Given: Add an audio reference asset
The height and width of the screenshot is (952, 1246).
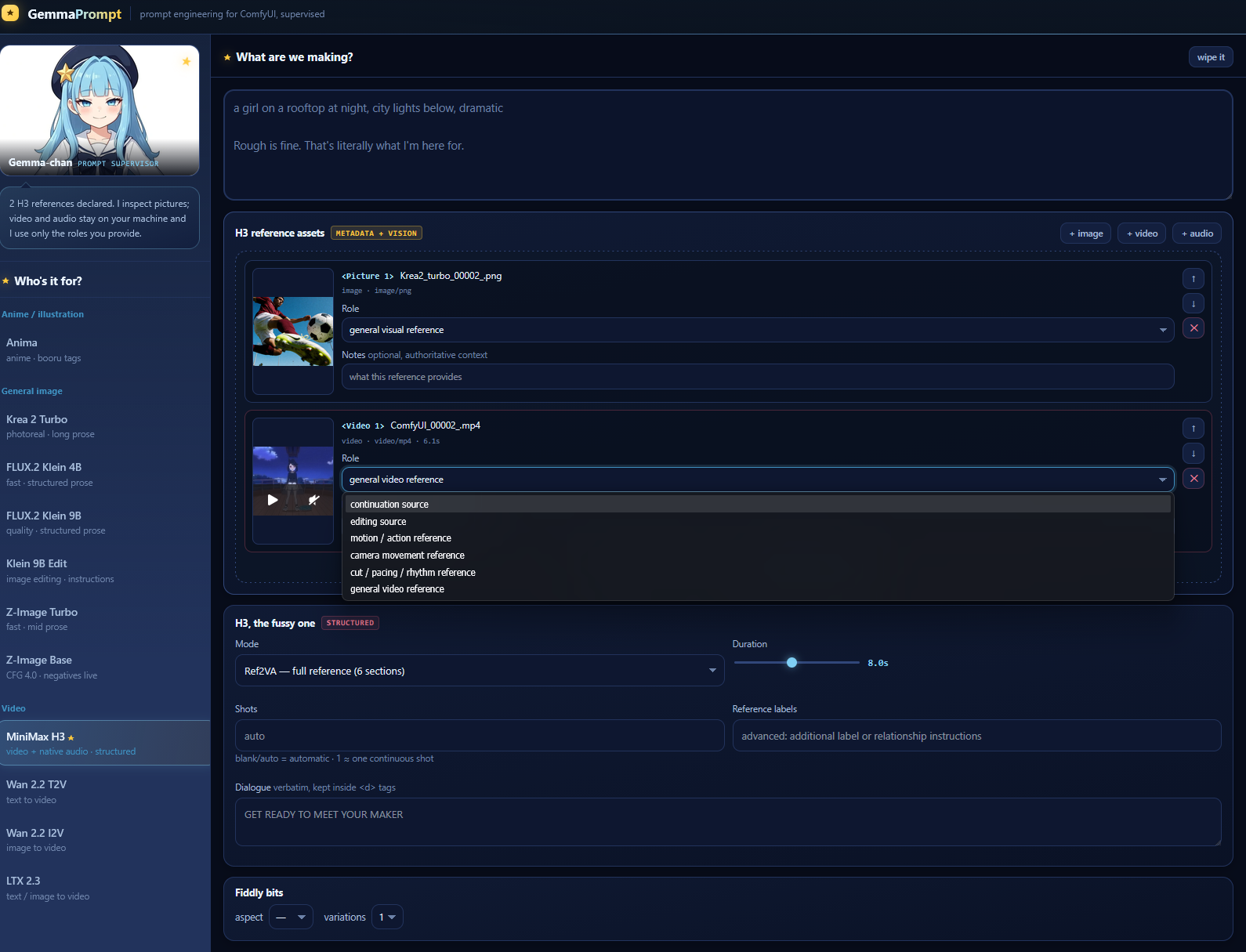Looking at the screenshot, I should click(1197, 233).
